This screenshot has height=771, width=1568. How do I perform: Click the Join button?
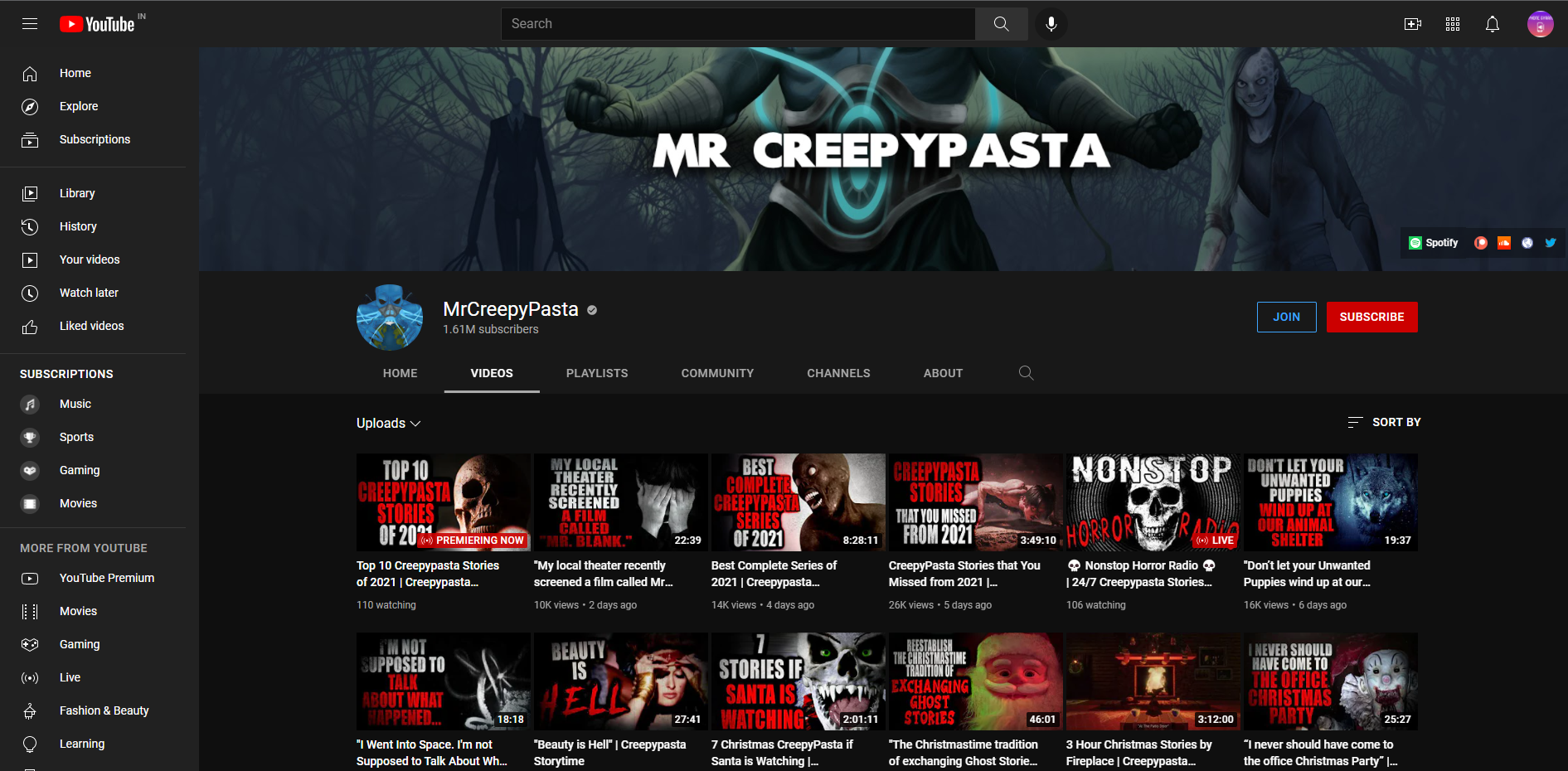point(1287,317)
